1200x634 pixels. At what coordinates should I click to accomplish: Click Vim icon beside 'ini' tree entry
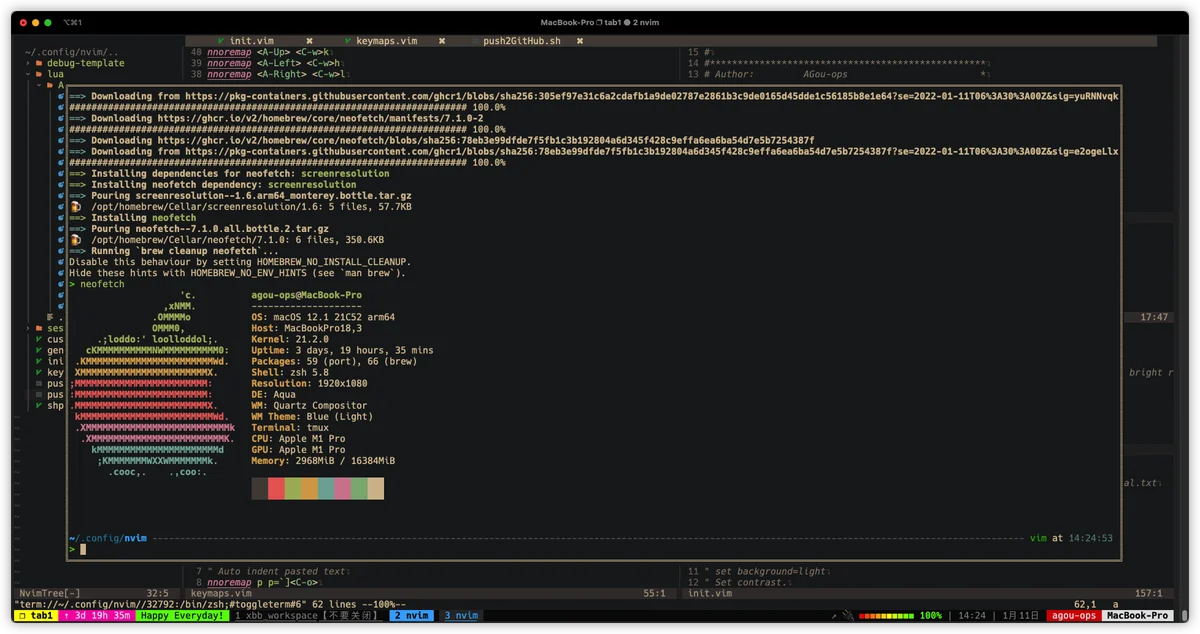(x=39, y=361)
